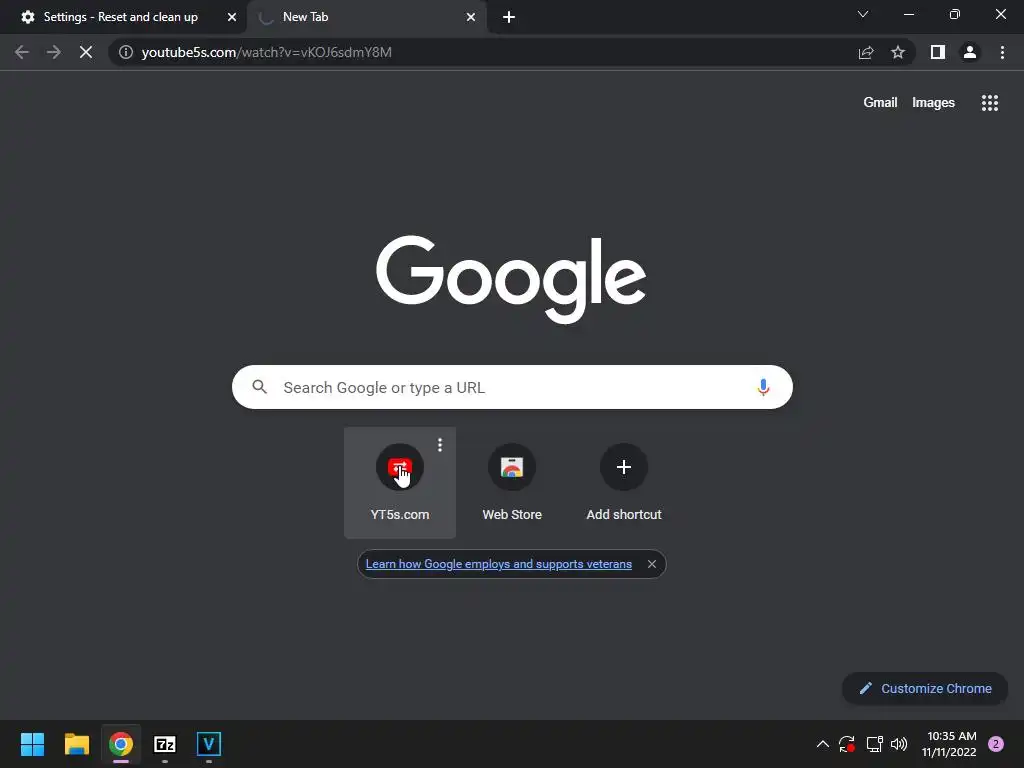Viewport: 1024px width, 768px height.
Task: Open Windows Start menu
Action: coord(32,744)
